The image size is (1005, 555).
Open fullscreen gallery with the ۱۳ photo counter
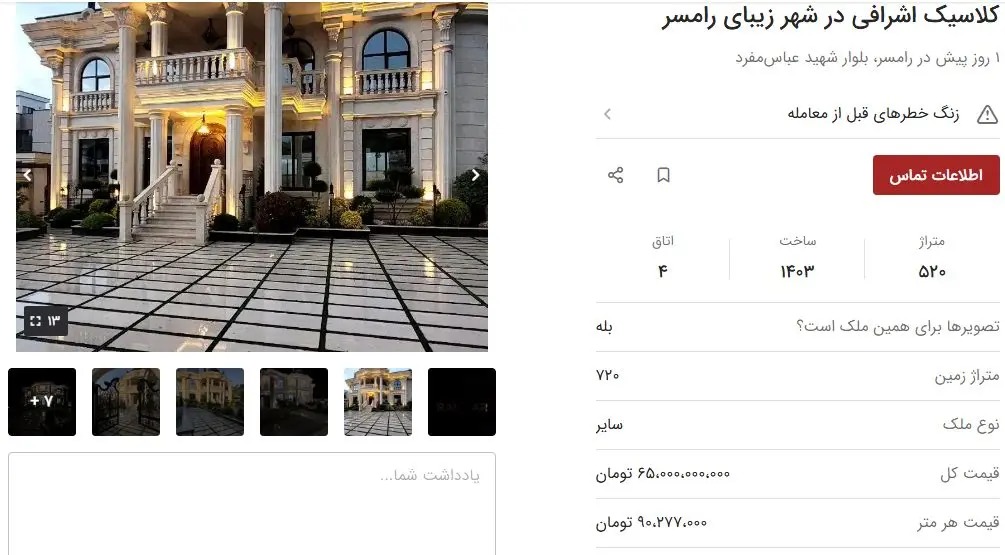click(46, 321)
